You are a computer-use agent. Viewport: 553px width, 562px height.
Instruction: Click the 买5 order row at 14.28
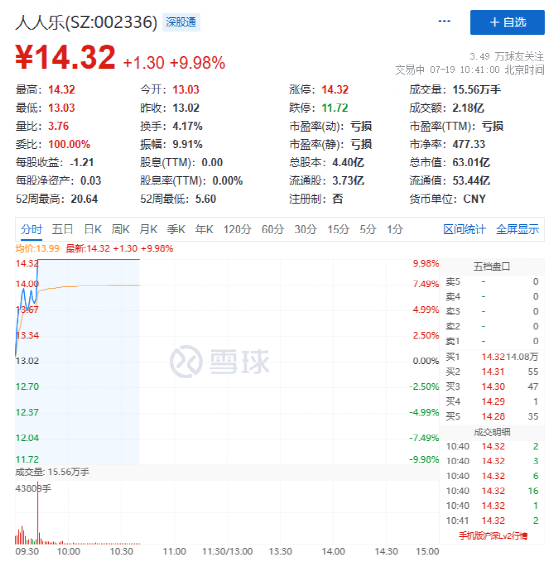coord(492,416)
